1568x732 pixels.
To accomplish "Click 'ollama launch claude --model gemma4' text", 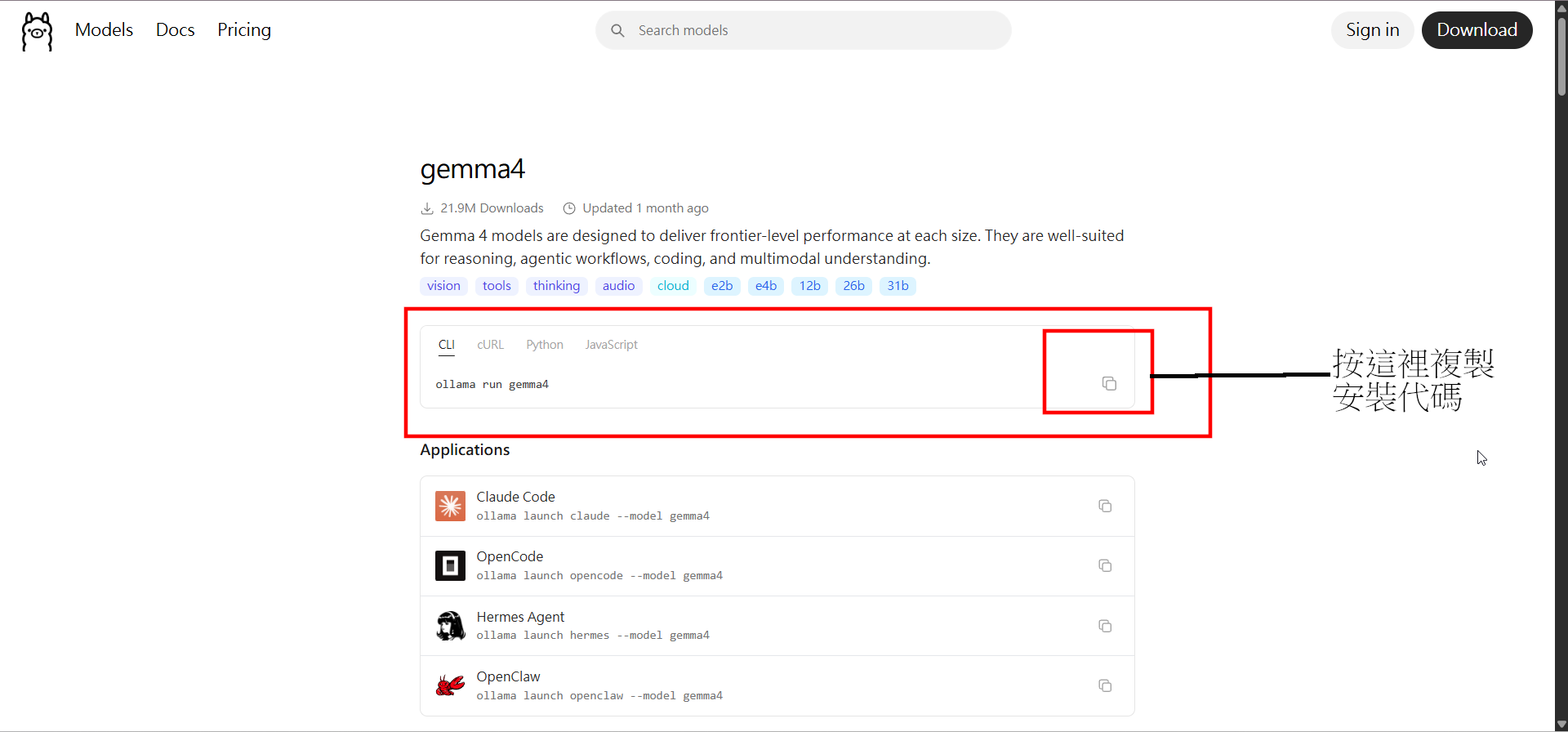I will click(594, 516).
